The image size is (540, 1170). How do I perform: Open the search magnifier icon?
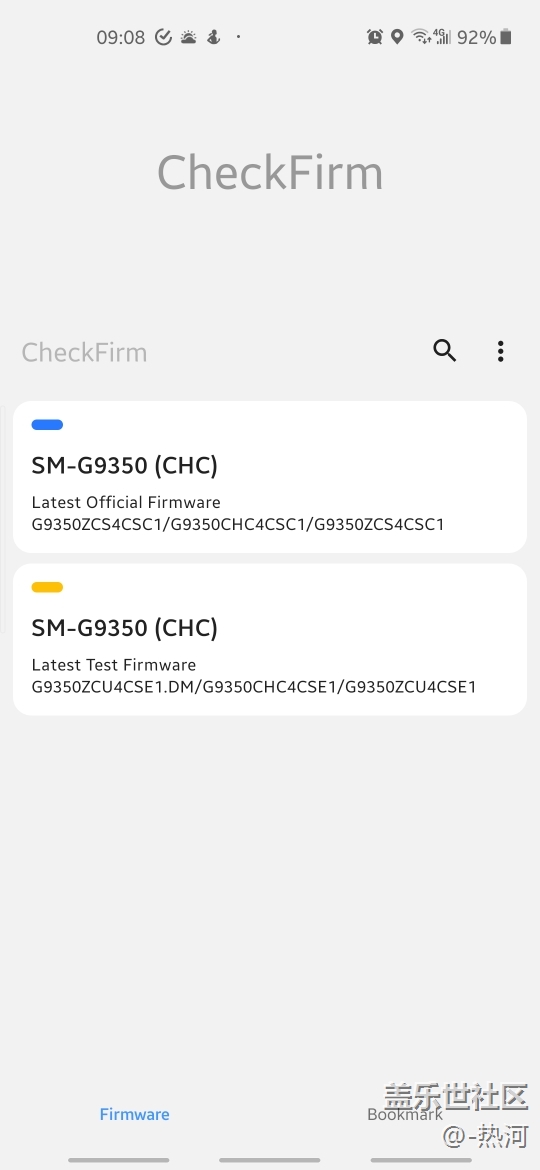click(x=445, y=350)
